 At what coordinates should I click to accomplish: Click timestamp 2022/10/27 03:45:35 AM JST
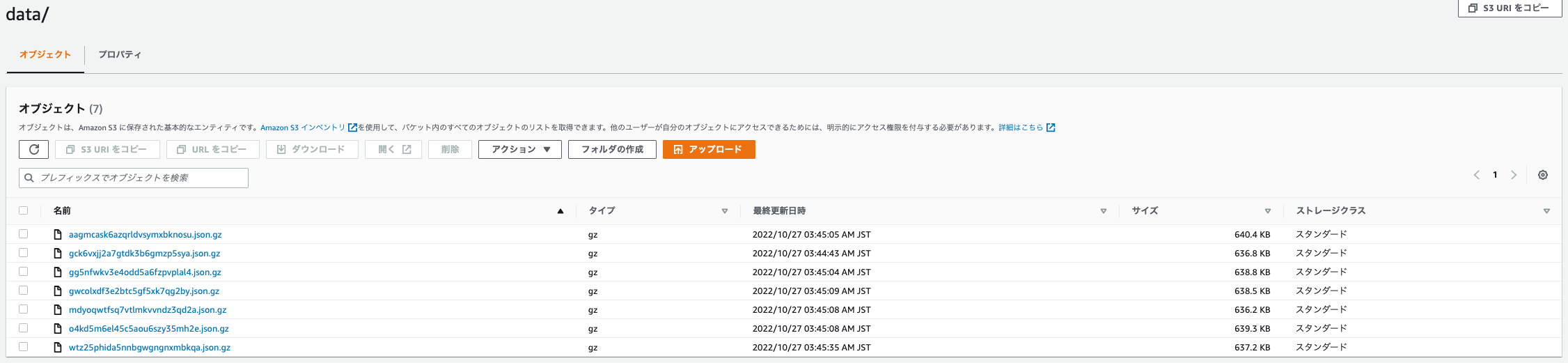point(811,348)
